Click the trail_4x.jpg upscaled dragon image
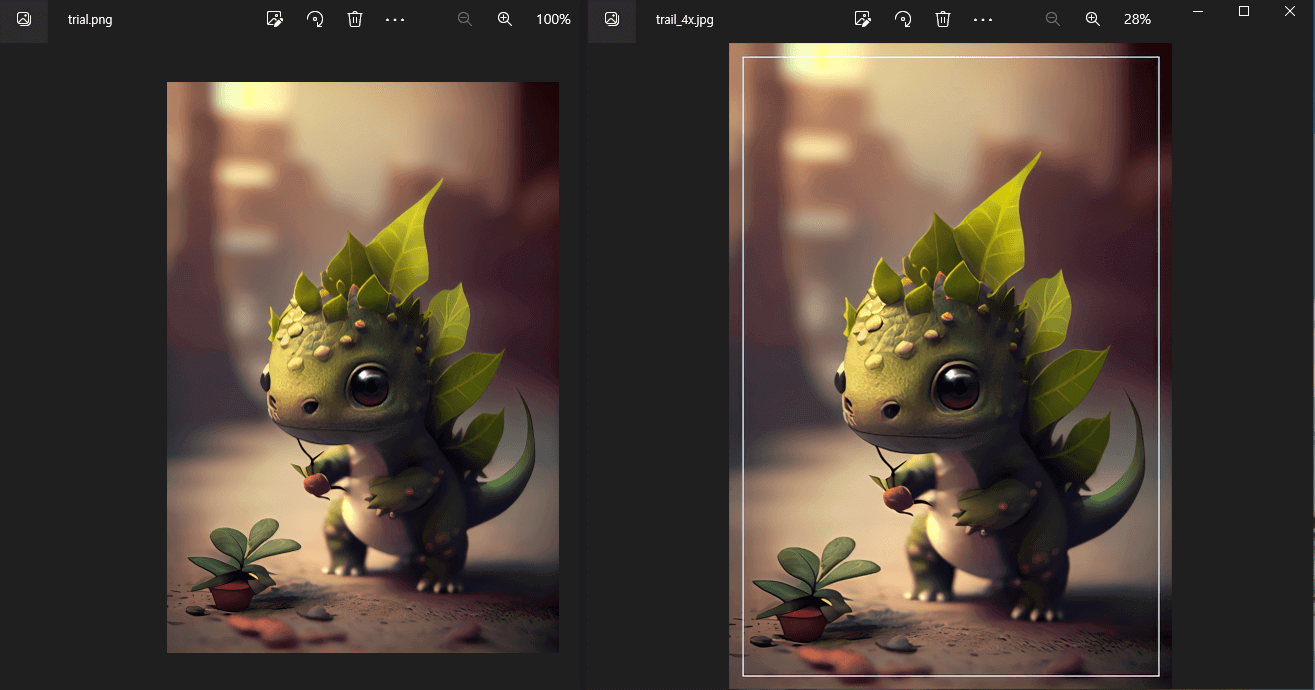Image resolution: width=1315 pixels, height=690 pixels. [950, 366]
